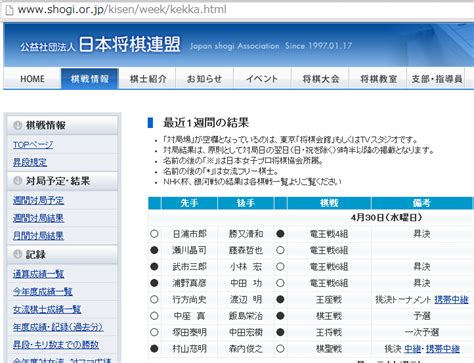Click white win circle beside 日浦市郎
Image resolution: width=474 pixels, height=363 pixels.
pos(154,234)
